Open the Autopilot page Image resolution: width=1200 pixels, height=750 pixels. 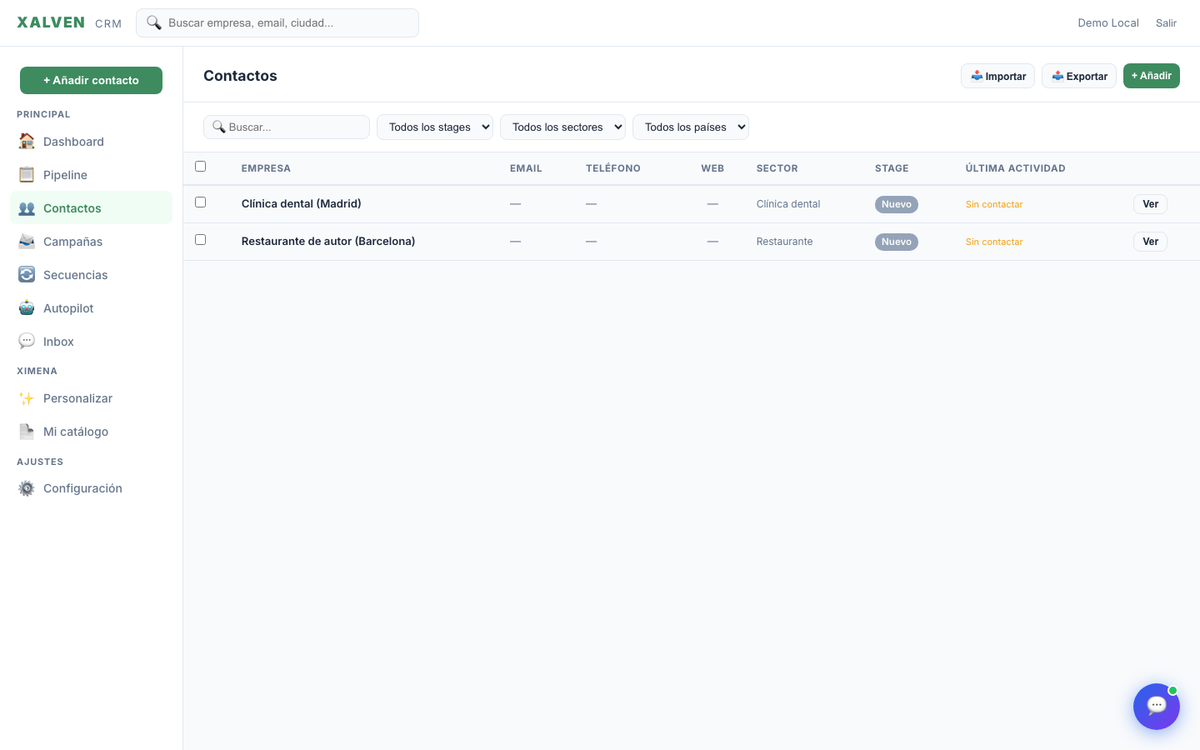91,308
